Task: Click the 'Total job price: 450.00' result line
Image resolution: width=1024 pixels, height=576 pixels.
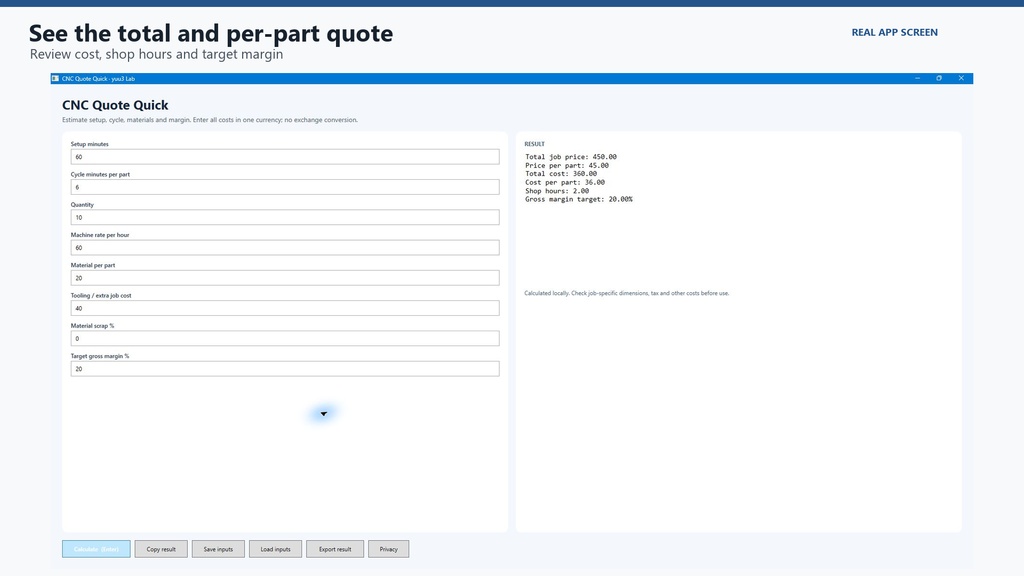Action: [571, 157]
